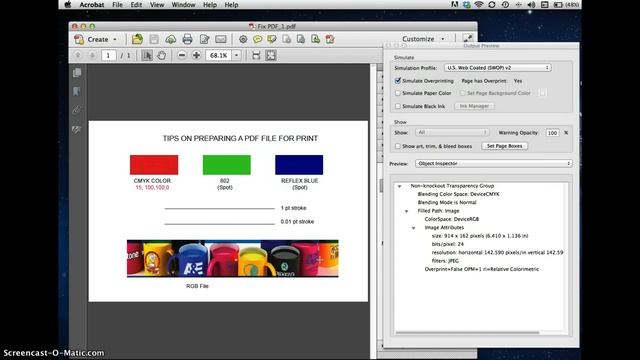Select the 'ColorSpace: DeviceRGB' row

pos(451,219)
